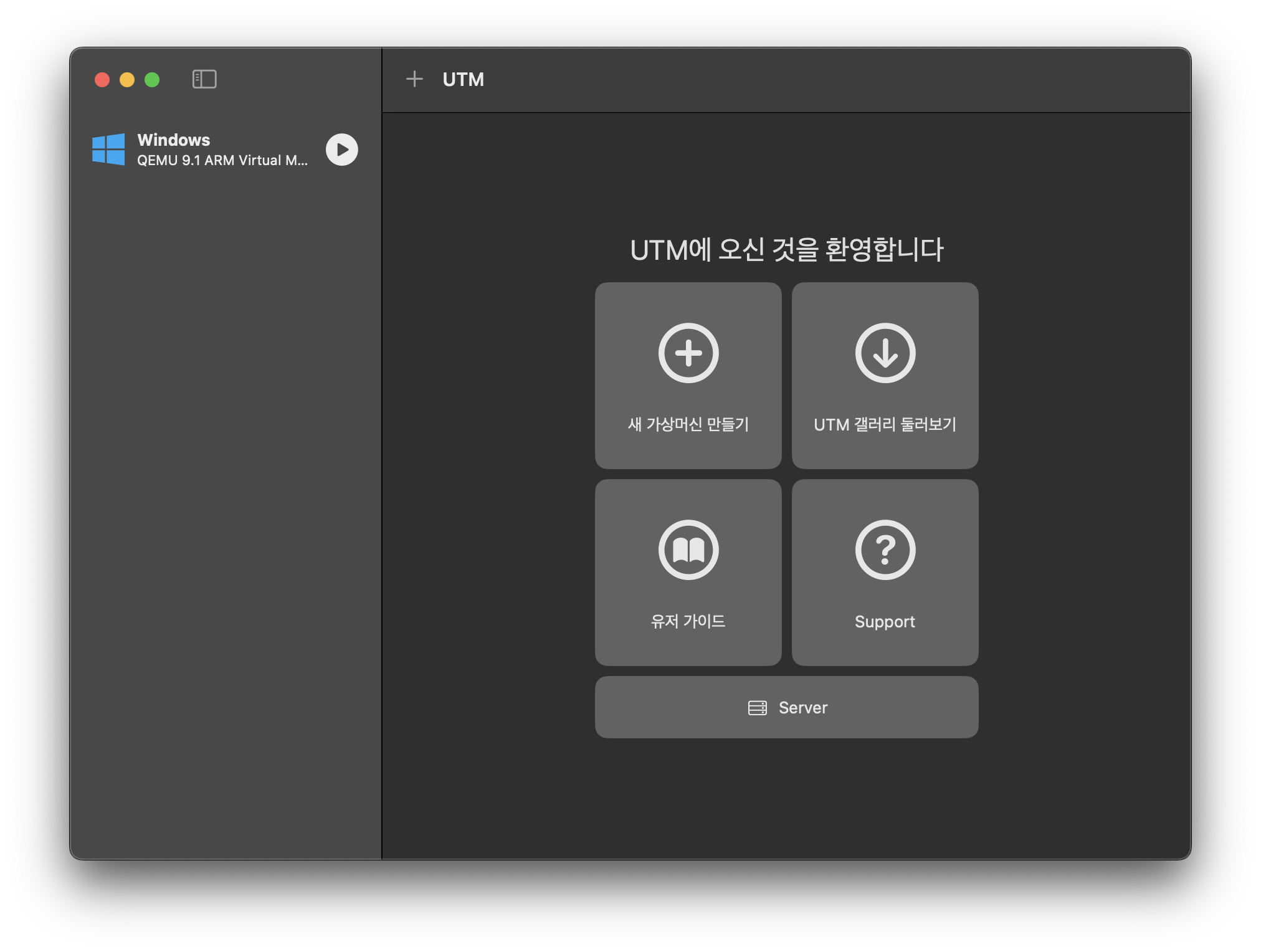This screenshot has height=952, width=1261.
Task: Start the Windows VM with play button
Action: (342, 150)
